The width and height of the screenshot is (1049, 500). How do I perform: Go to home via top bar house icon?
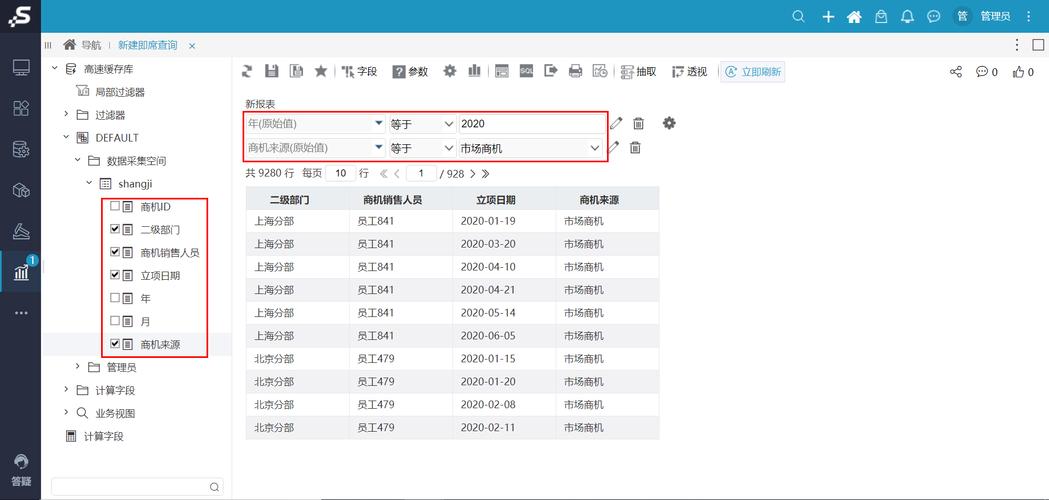click(x=854, y=17)
